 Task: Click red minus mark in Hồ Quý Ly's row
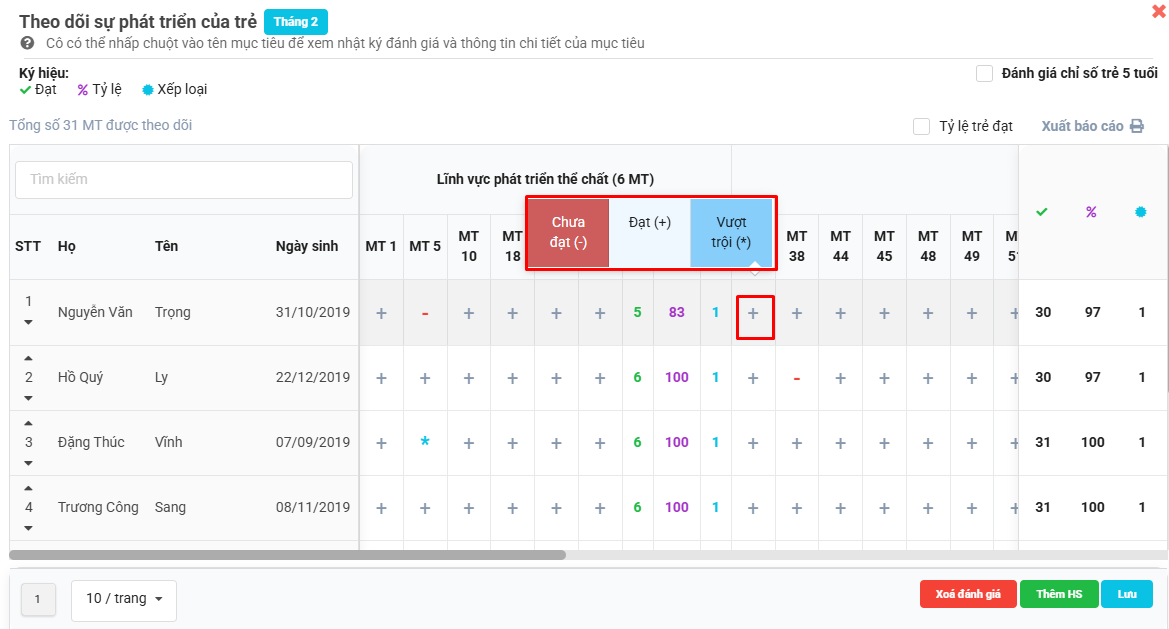pos(797,378)
